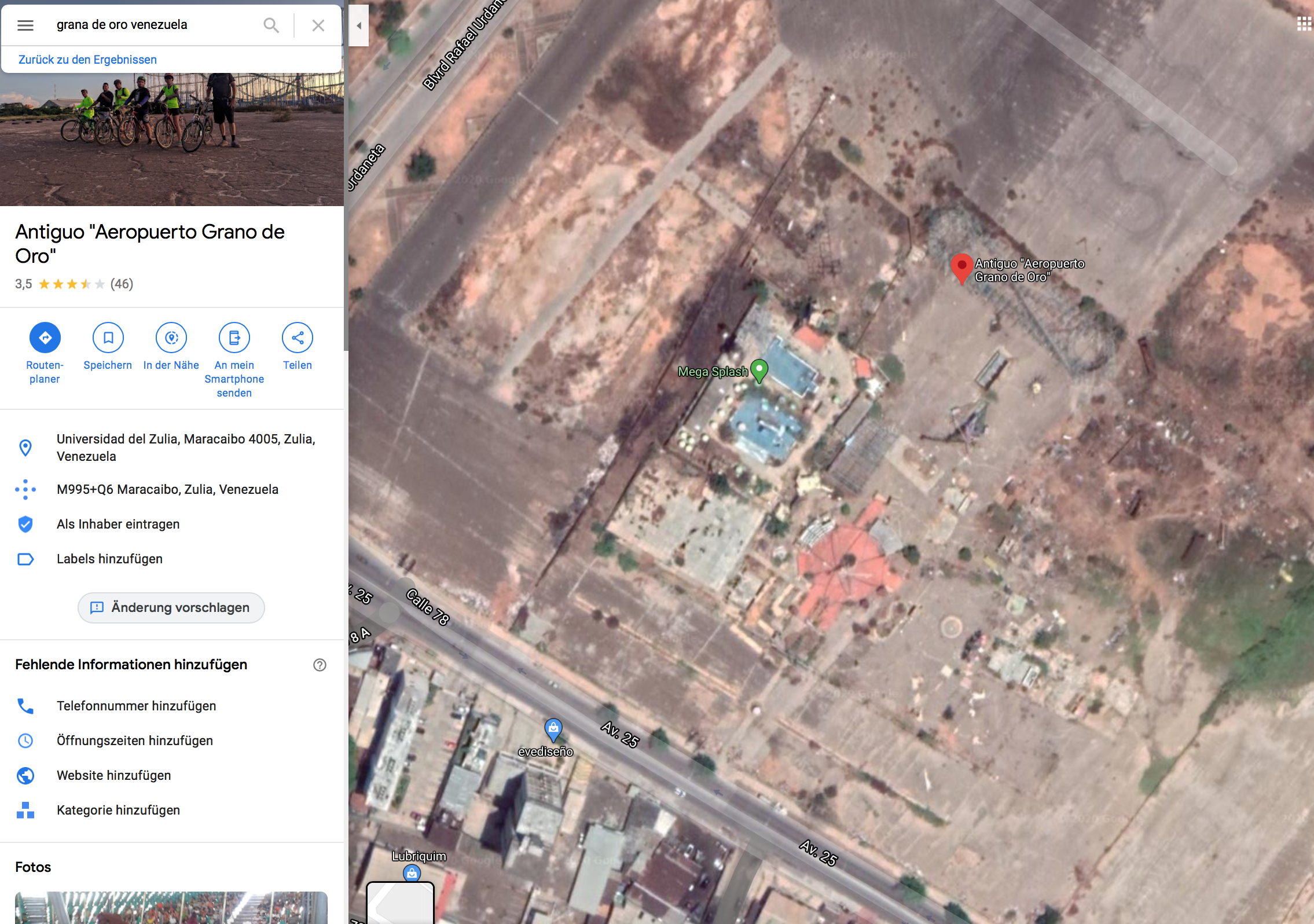Open the hamburger main menu
Screen dimensions: 1314x924
pos(25,25)
